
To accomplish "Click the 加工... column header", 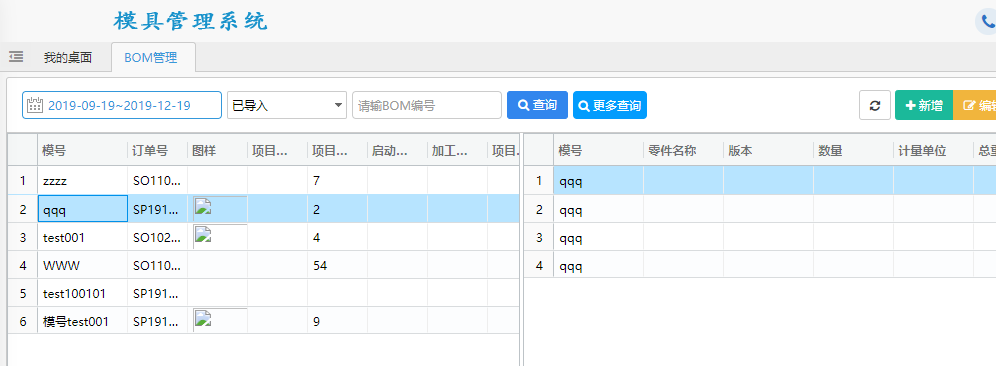I will click(457, 151).
